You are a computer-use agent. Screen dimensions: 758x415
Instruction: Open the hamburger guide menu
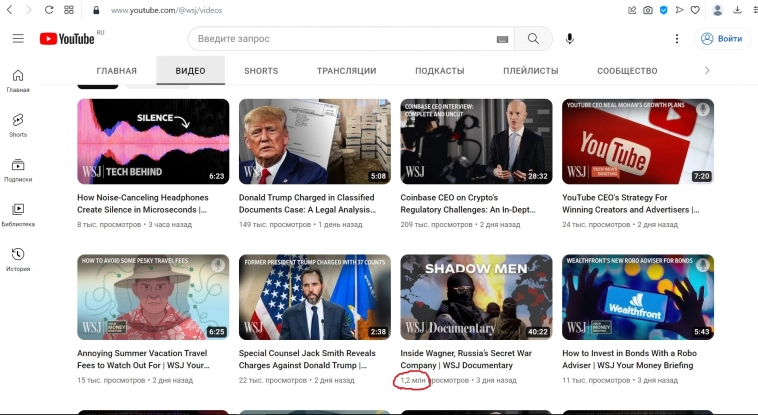pyautogui.click(x=18, y=39)
